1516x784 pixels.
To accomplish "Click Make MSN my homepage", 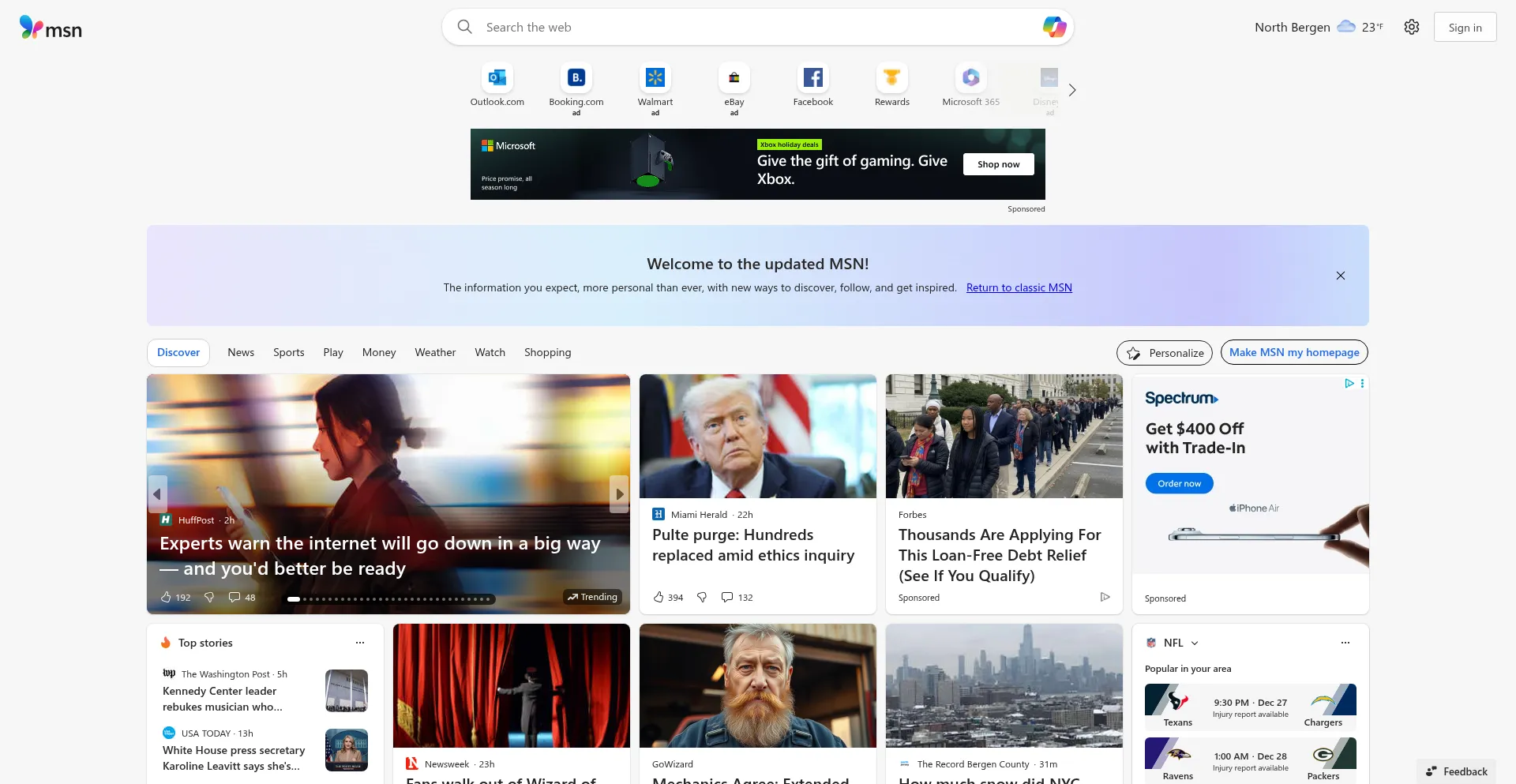I will tap(1293, 352).
